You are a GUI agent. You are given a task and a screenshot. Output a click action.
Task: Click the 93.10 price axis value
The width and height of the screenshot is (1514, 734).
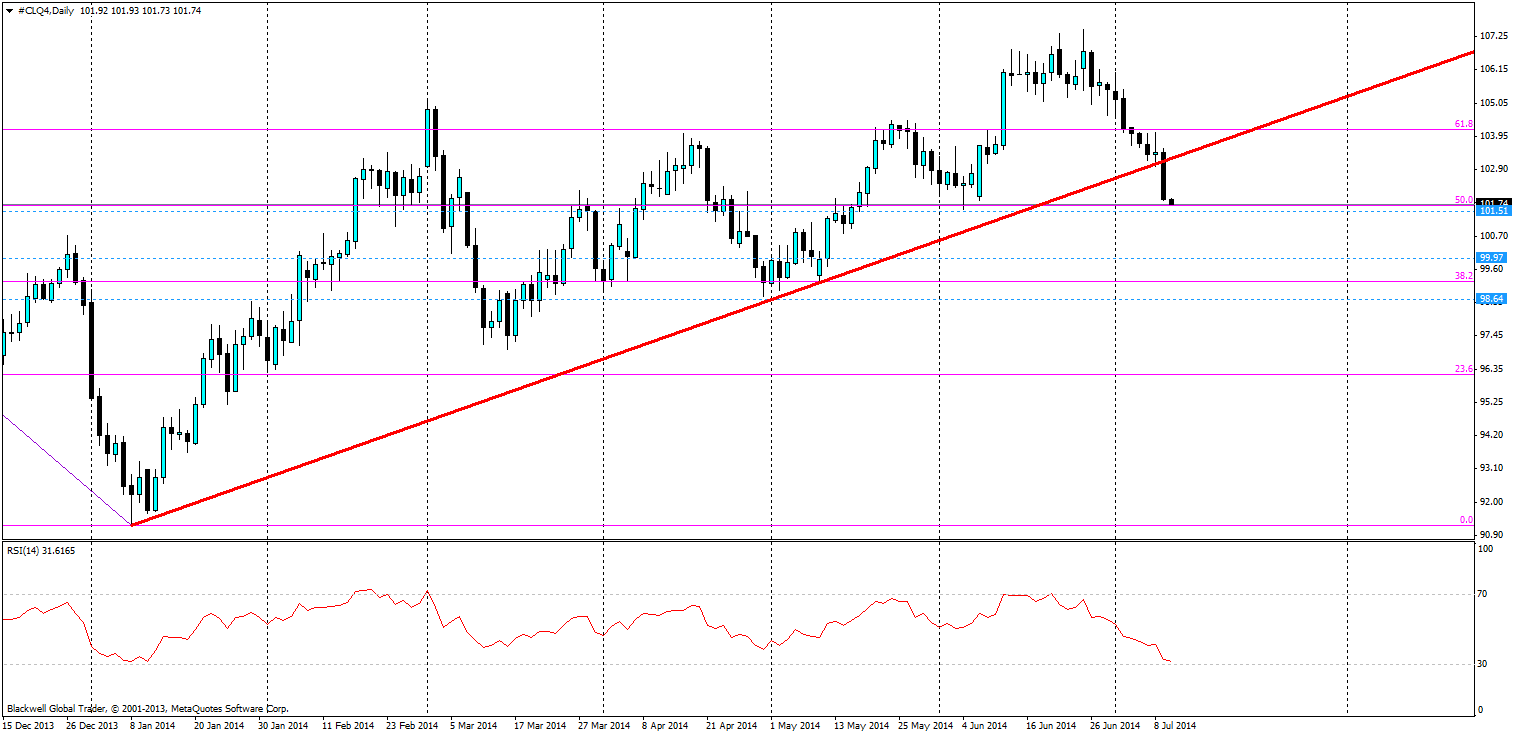pyautogui.click(x=1493, y=467)
